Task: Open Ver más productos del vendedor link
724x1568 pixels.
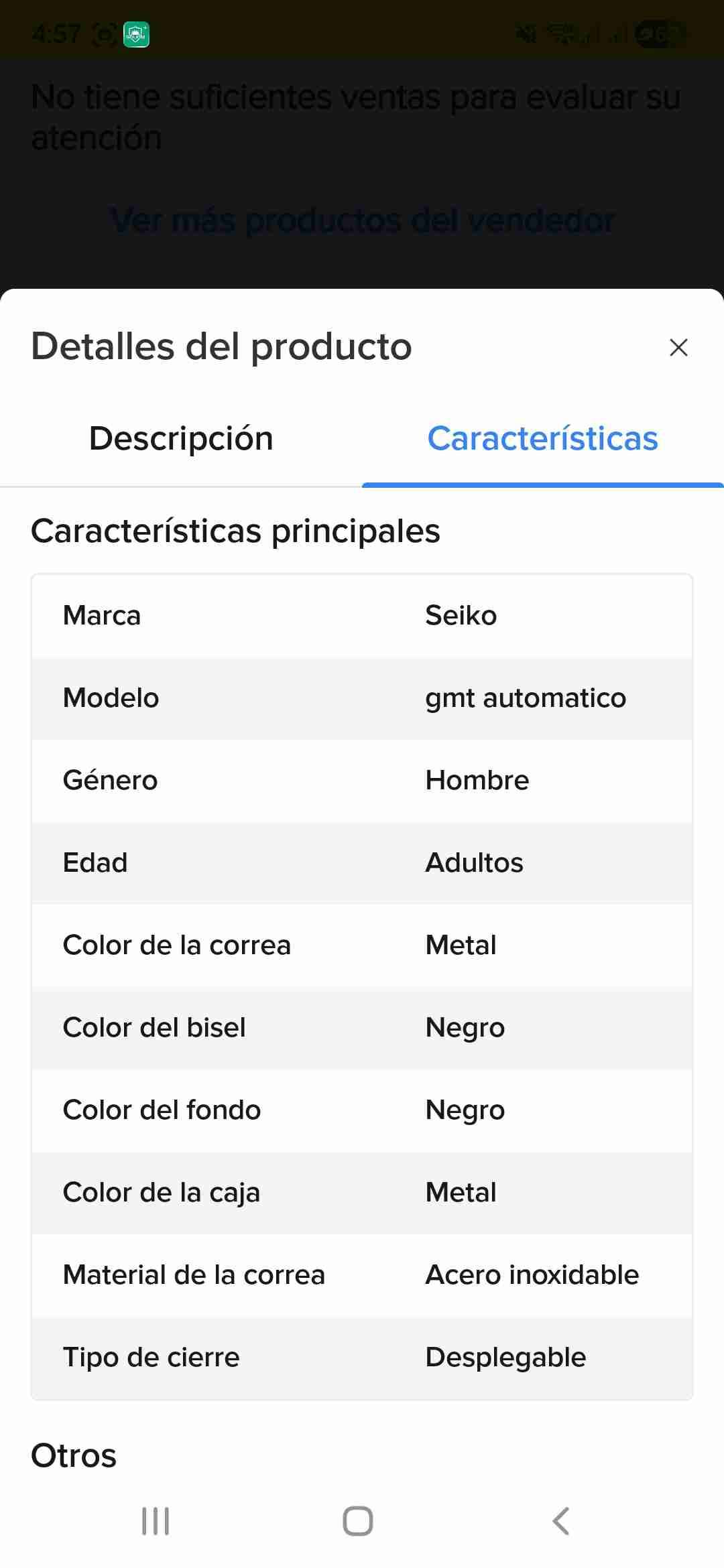Action: 362,220
